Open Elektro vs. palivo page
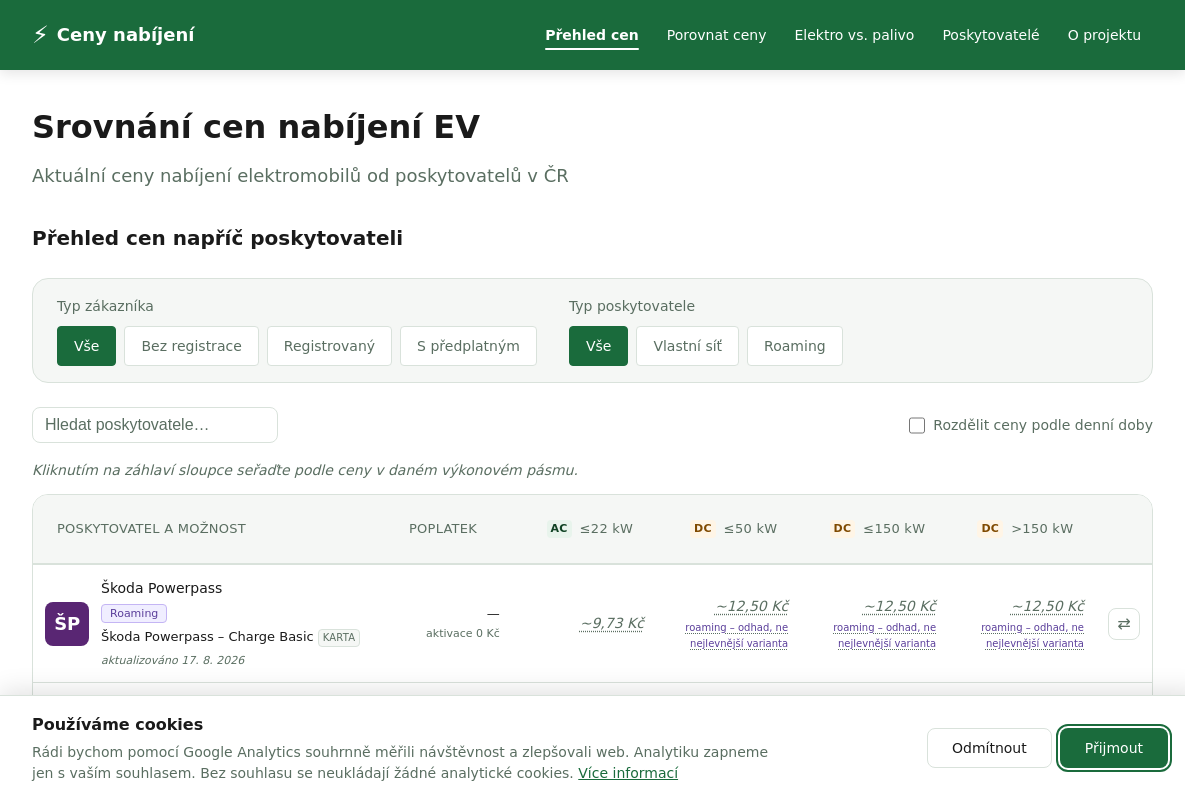The width and height of the screenshot is (1200, 800). 854,35
